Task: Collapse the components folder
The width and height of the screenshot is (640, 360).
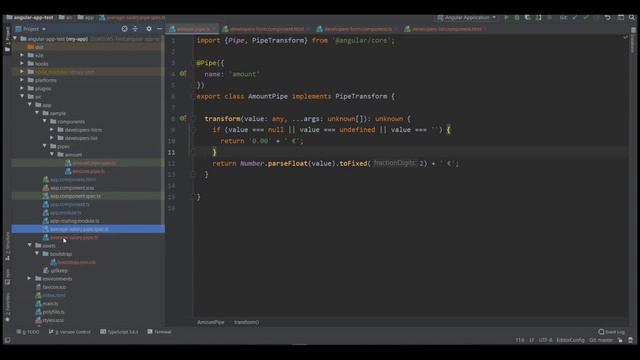Action: click(45, 121)
